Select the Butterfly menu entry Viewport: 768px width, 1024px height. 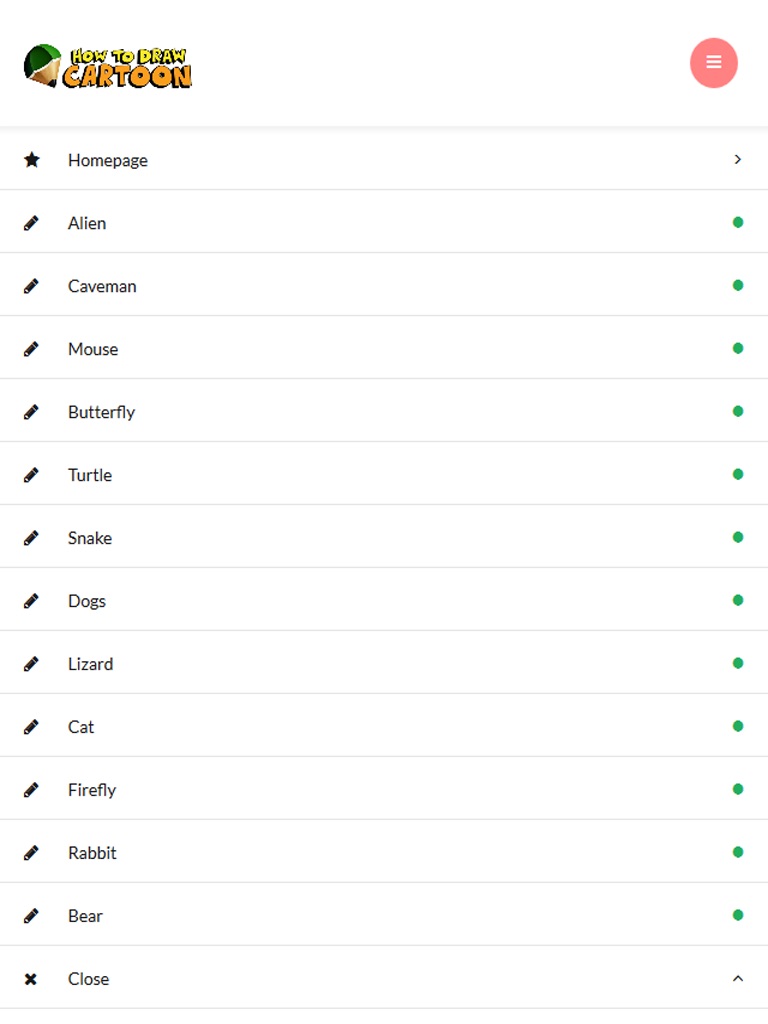click(x=101, y=412)
